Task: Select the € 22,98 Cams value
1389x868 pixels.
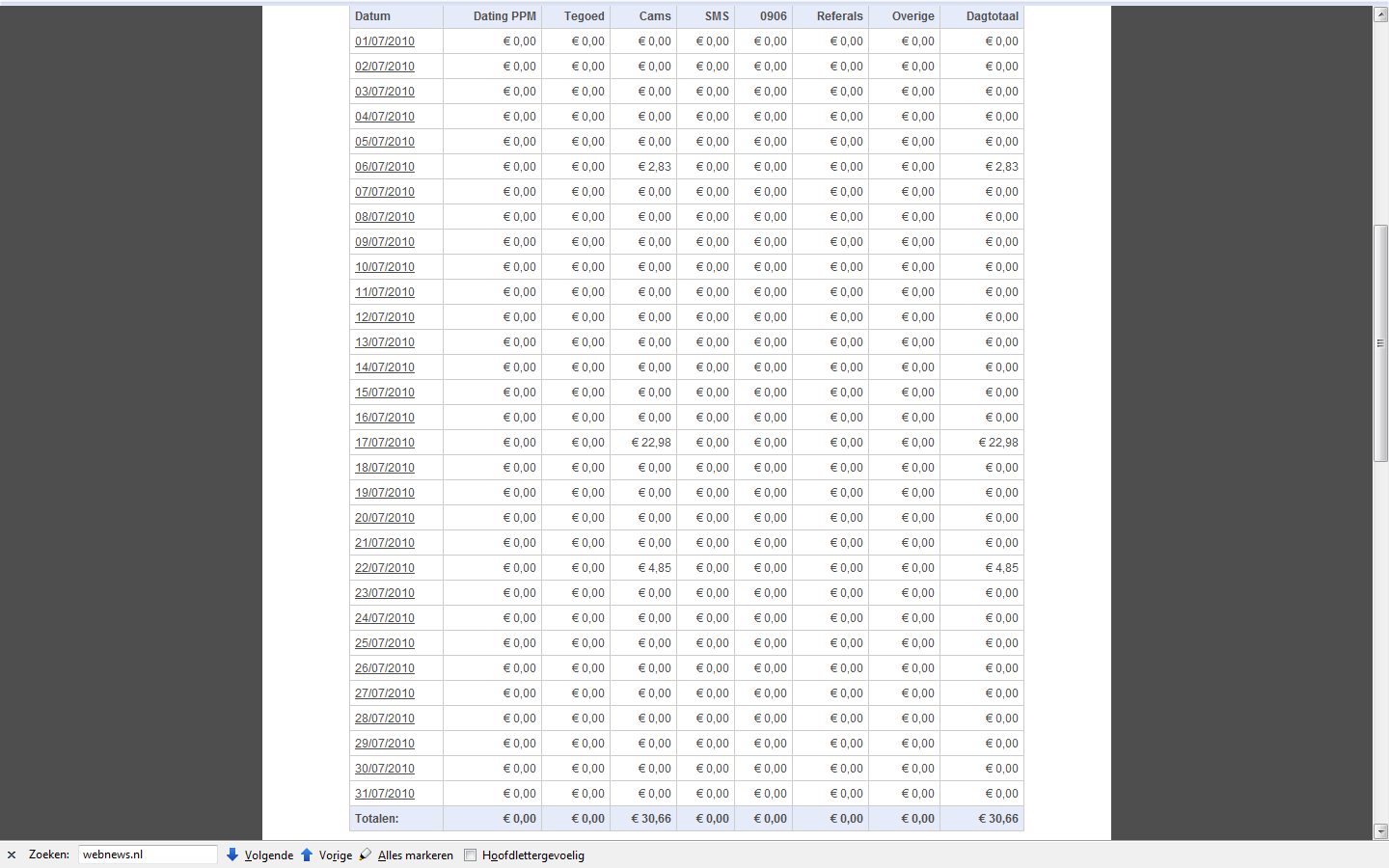Action: tap(651, 443)
